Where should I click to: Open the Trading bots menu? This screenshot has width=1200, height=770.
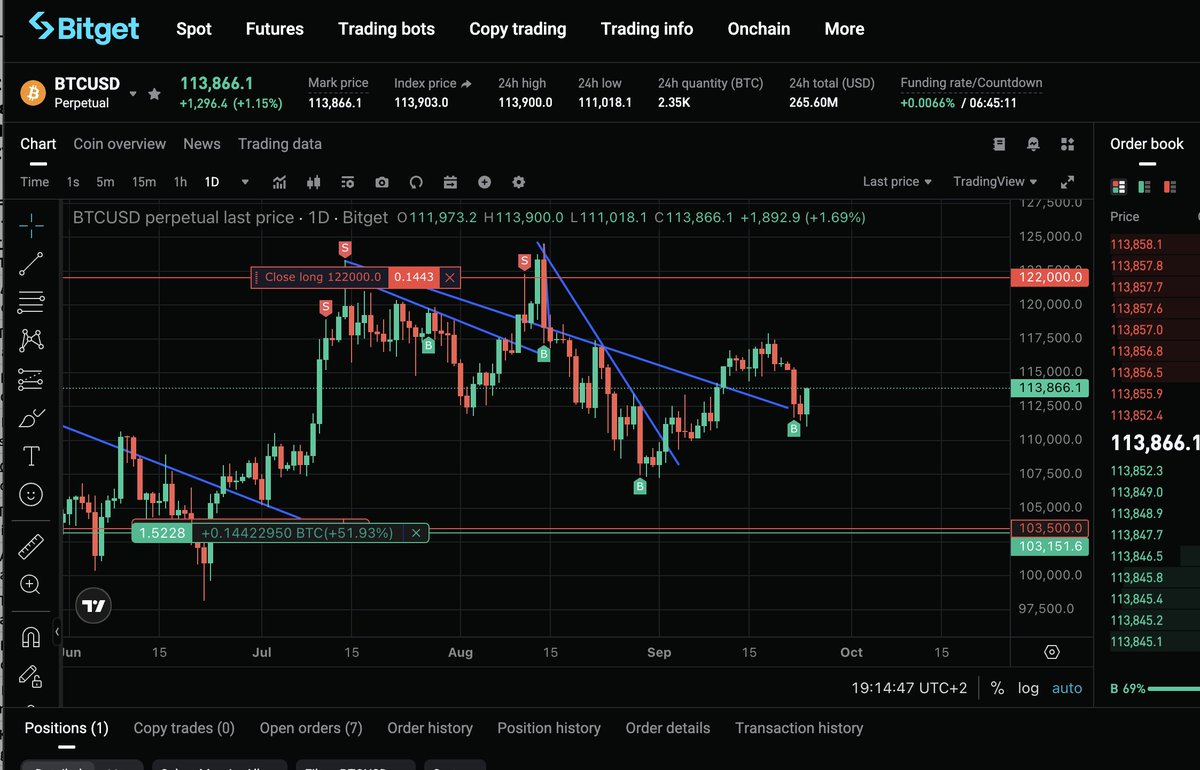point(386,29)
